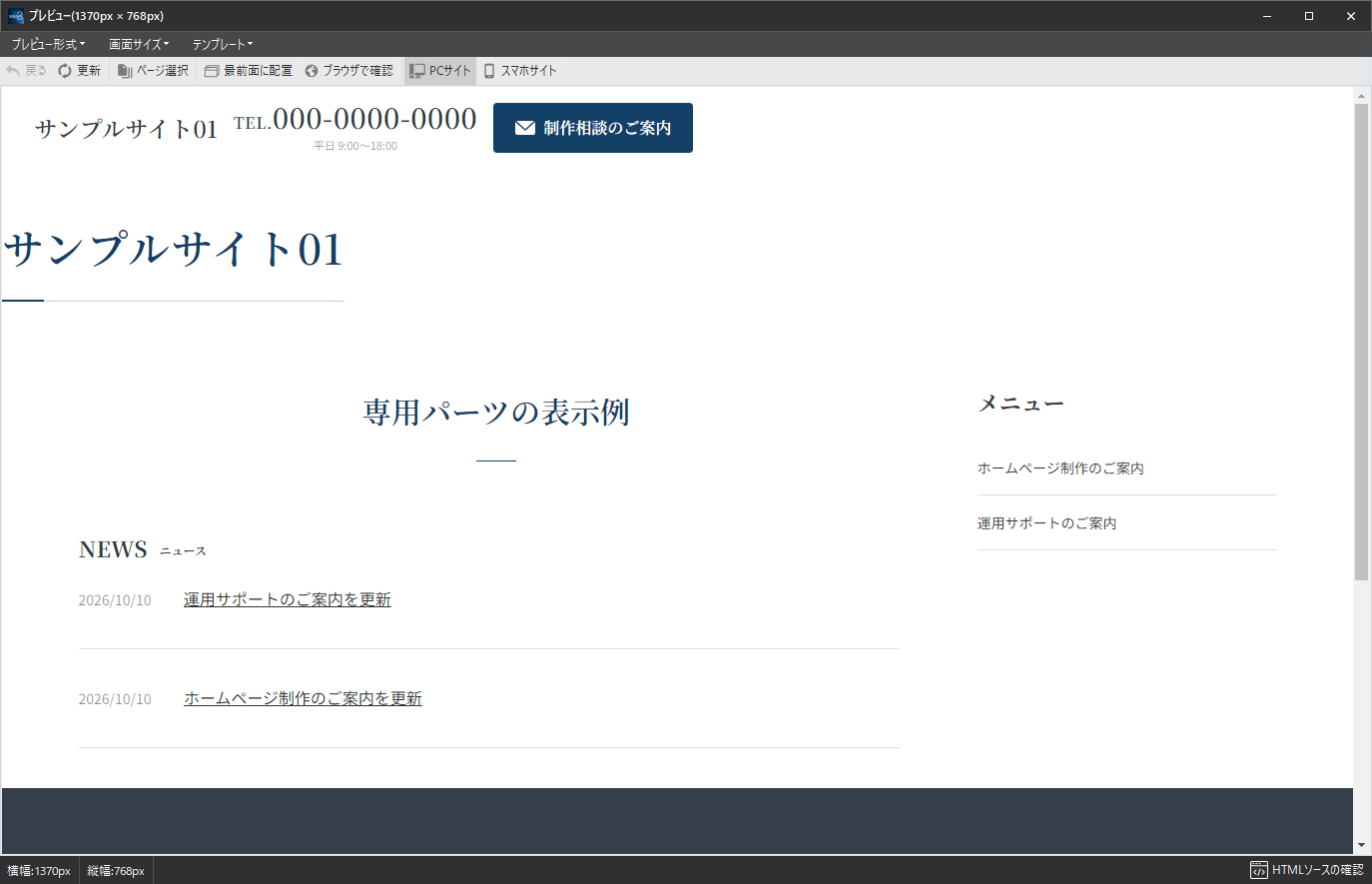Click the phone number 000-0000-0000
1372x884 pixels.
(x=374, y=119)
